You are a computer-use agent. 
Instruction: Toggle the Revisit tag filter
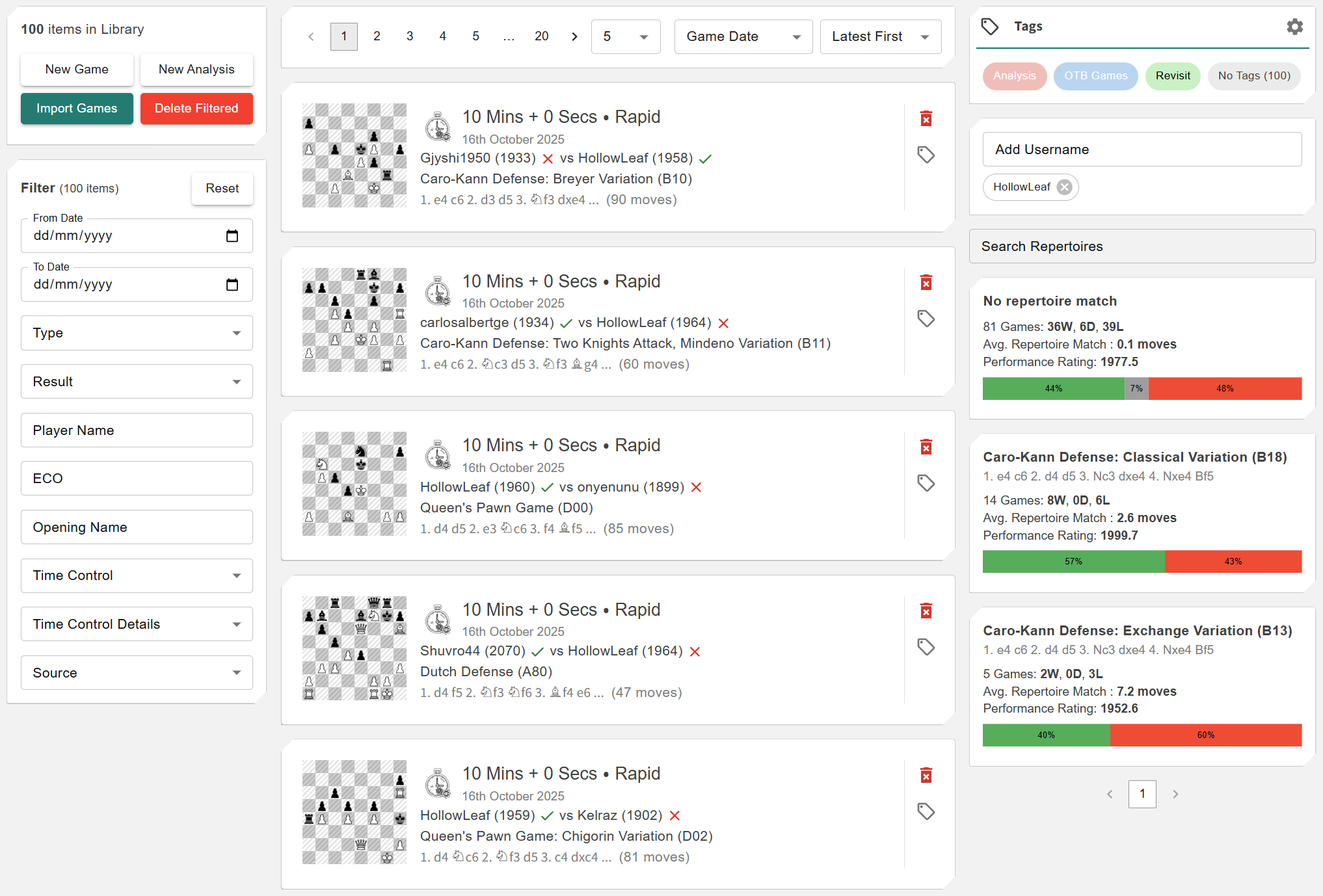[1172, 76]
